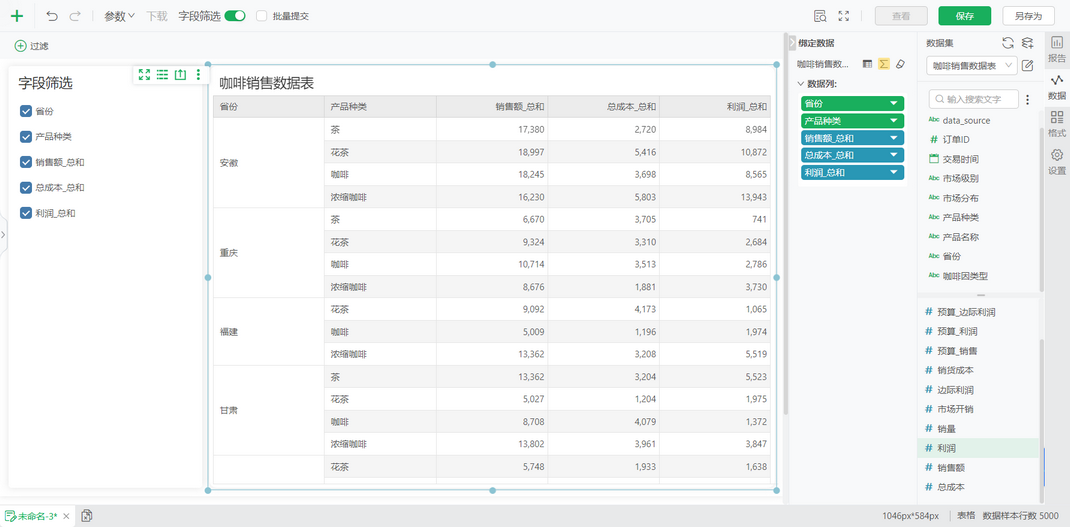This screenshot has height=527, width=1070.
Task: Open the 总成本_总和 column dropdown arrow
Action: click(894, 155)
